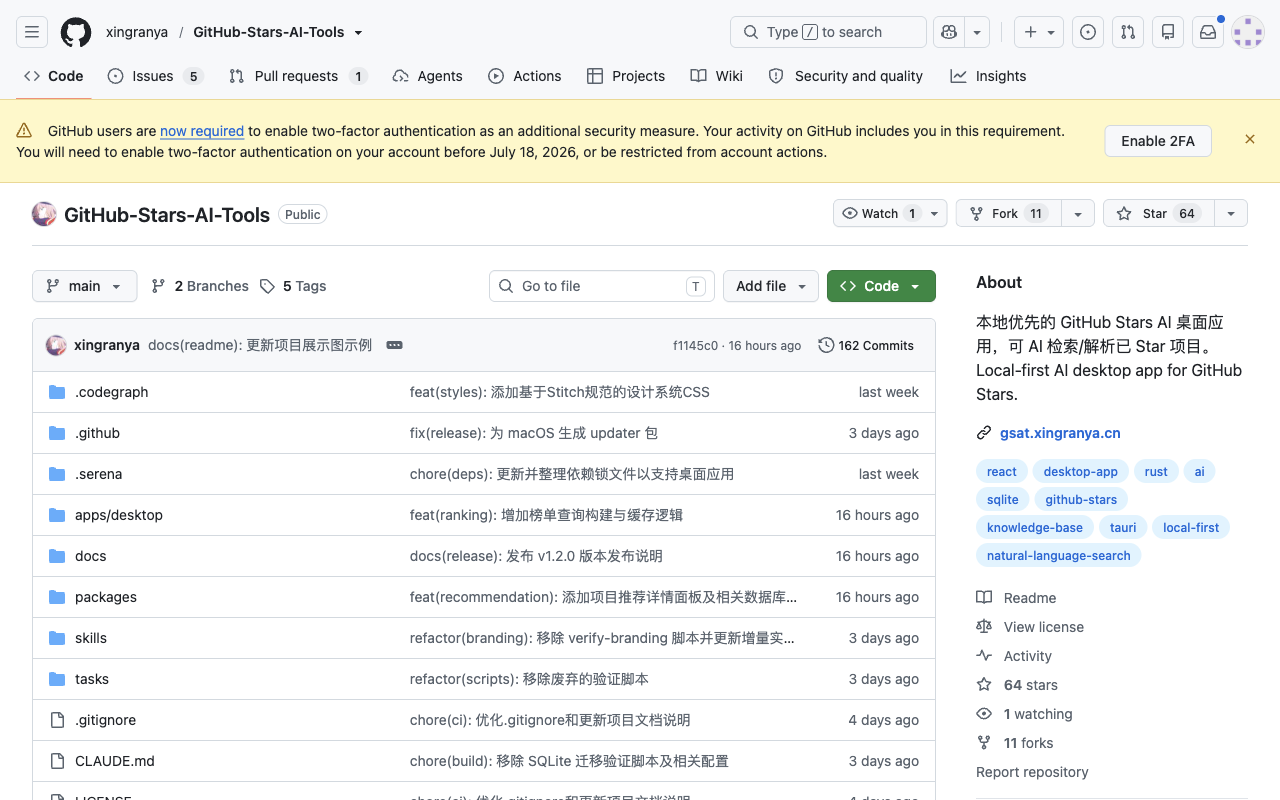Fork the repository
The height and width of the screenshot is (800, 1280).
click(1008, 213)
